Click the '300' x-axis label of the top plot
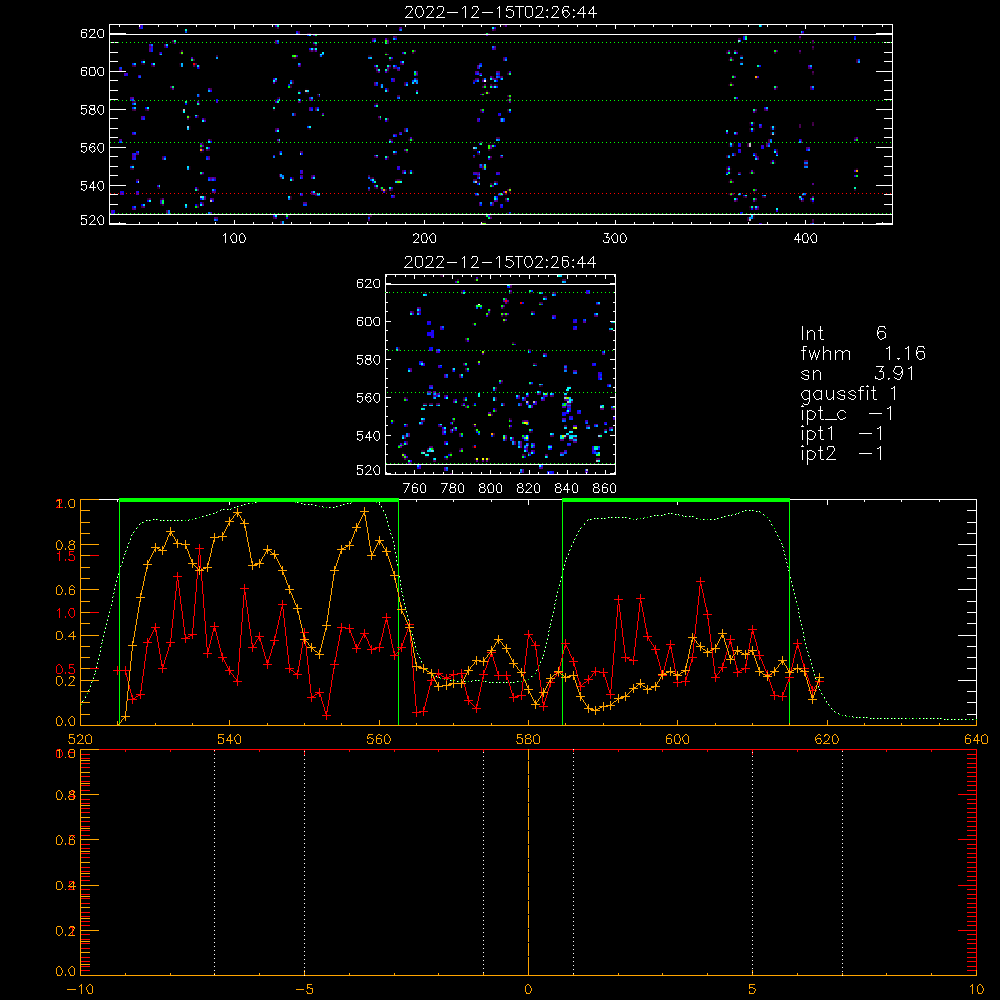The image size is (1000, 1000). (615, 239)
